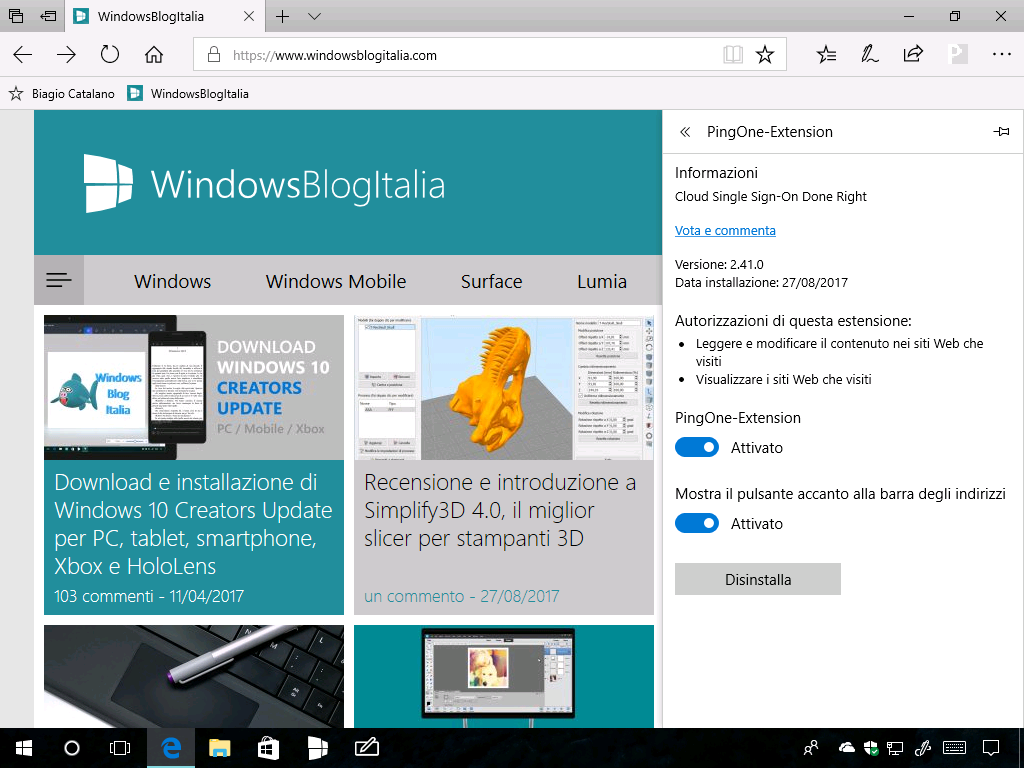Screen dimensions: 1024x768
Task: Open OneDrive cloud tray icon
Action: 846,748
